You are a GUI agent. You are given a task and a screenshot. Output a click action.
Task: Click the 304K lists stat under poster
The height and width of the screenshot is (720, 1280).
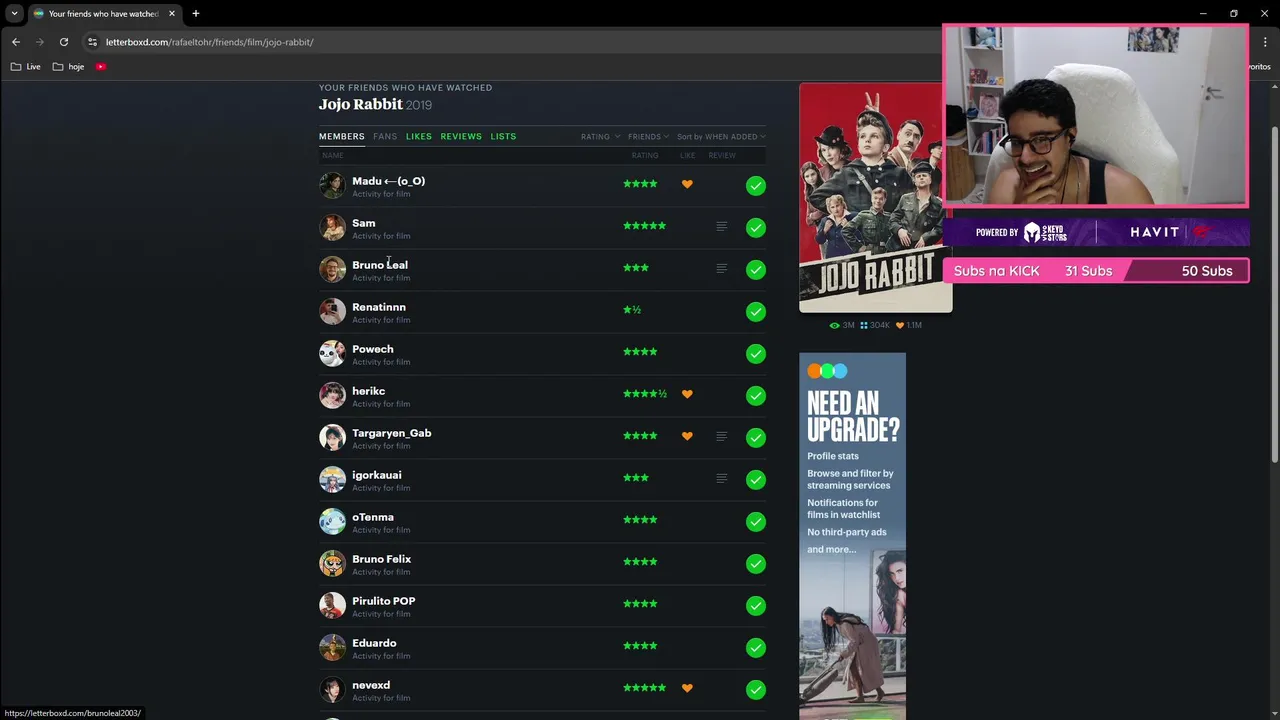point(875,325)
